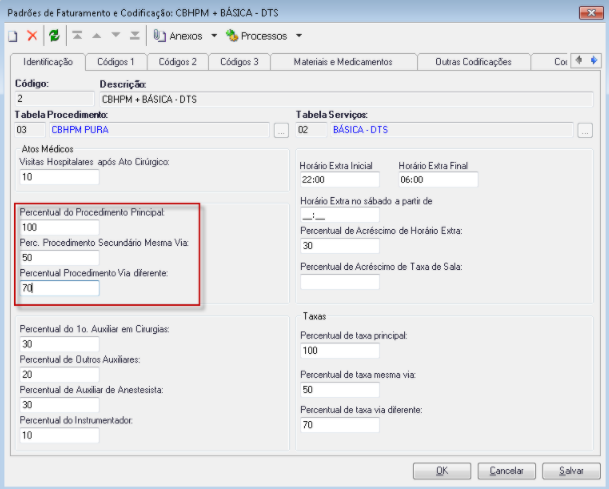This screenshot has width=609, height=489.
Task: Go to last record arrow icon
Action: pos(134,36)
